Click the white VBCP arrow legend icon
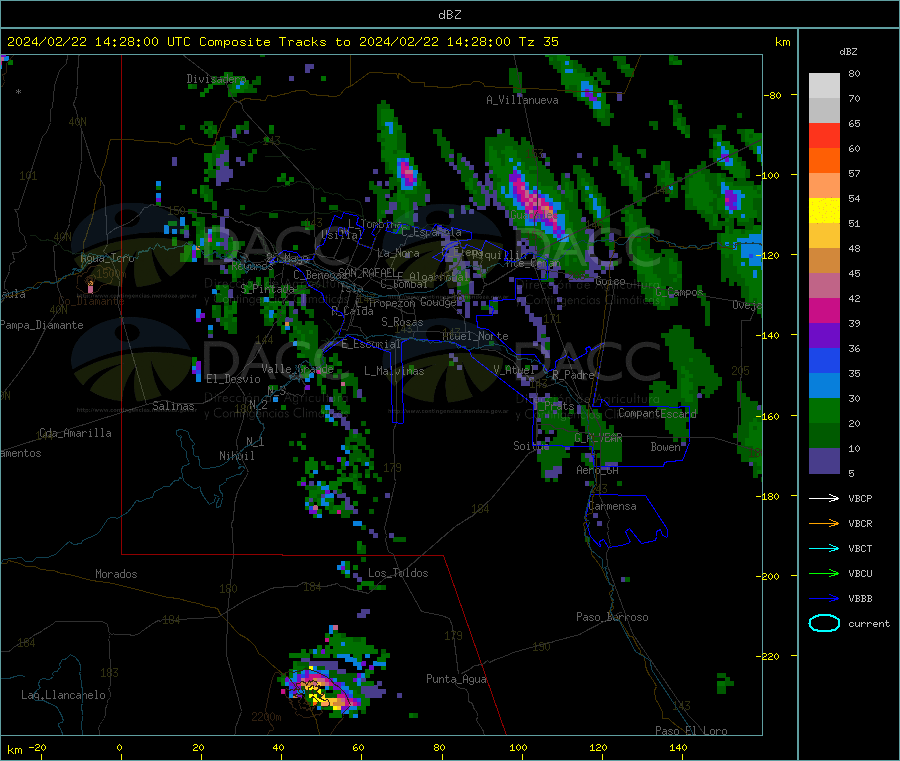 point(824,498)
